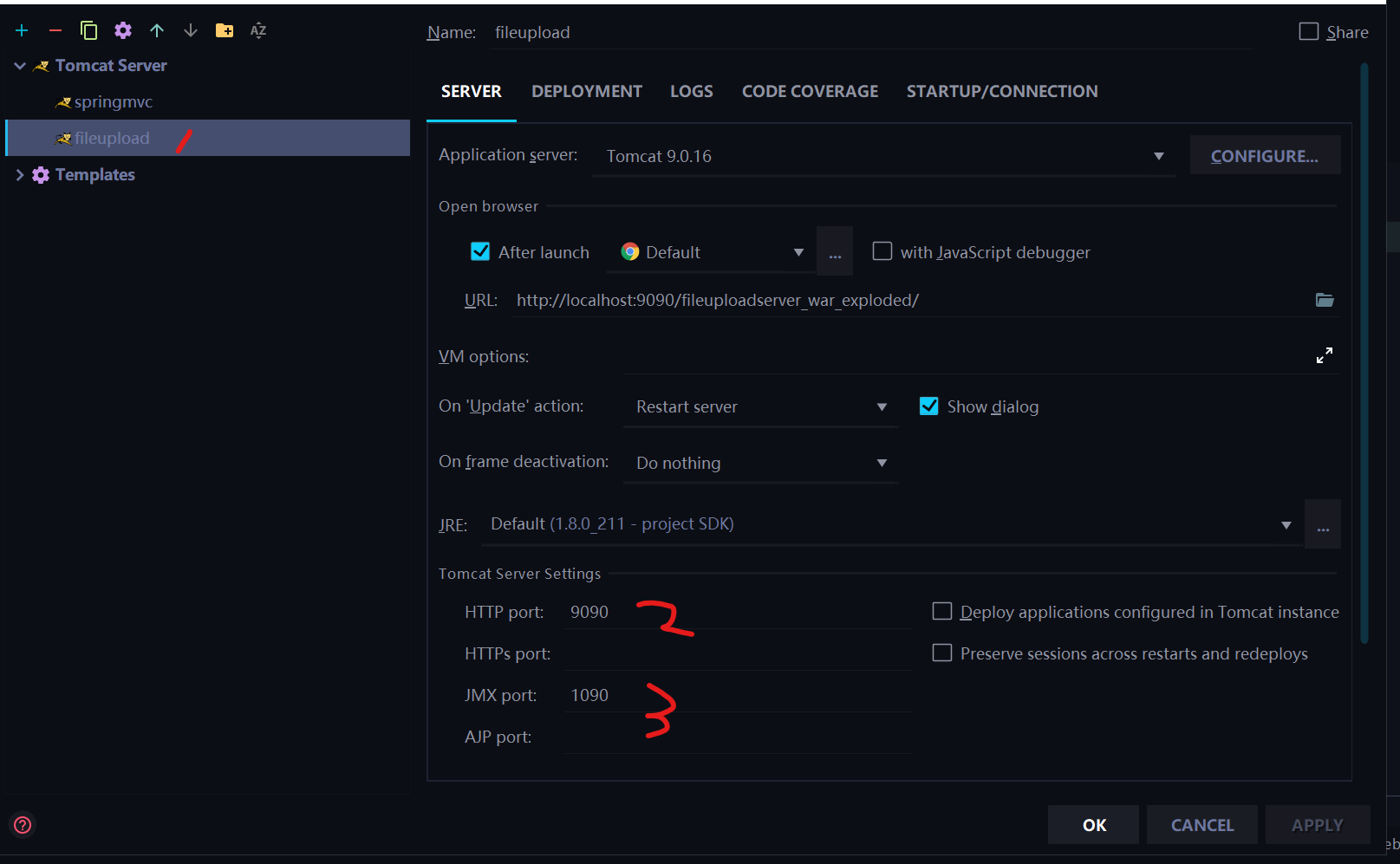
Task: Click the HTTP port field
Action: [x=738, y=612]
